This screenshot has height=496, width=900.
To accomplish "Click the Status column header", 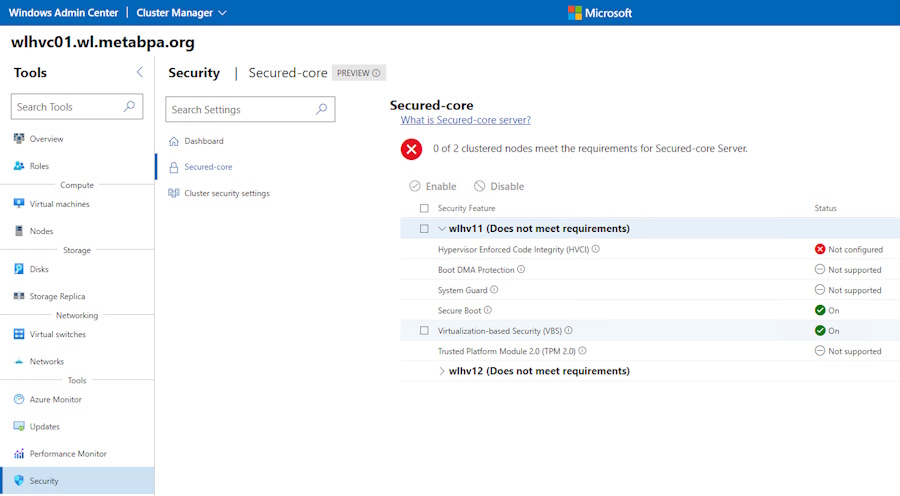I will coord(825,208).
